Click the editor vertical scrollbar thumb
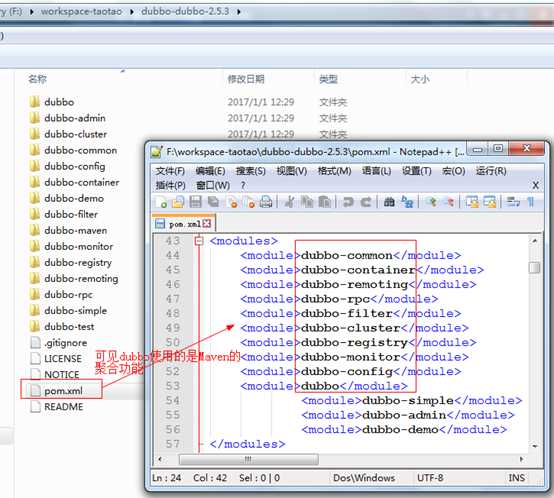 tap(535, 267)
